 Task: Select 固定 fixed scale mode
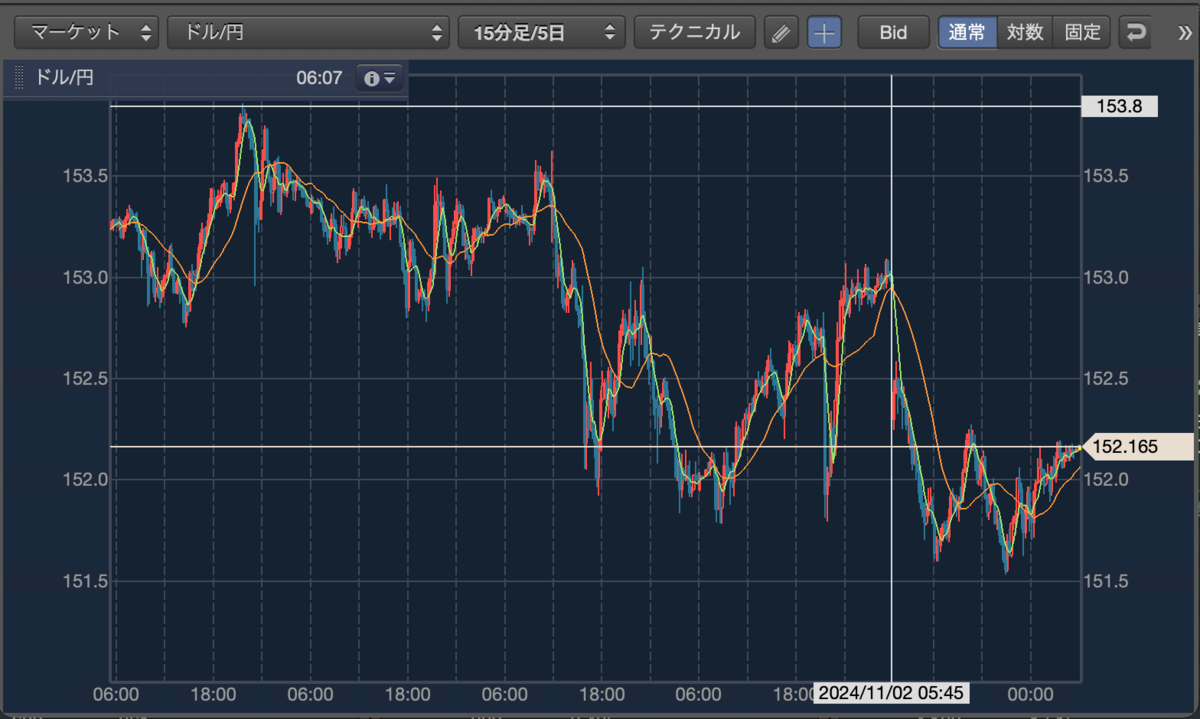coord(1082,32)
